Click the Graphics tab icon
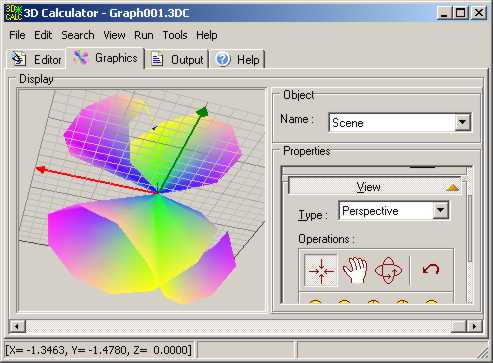Screen dimensions: 493x363 tap(81, 58)
